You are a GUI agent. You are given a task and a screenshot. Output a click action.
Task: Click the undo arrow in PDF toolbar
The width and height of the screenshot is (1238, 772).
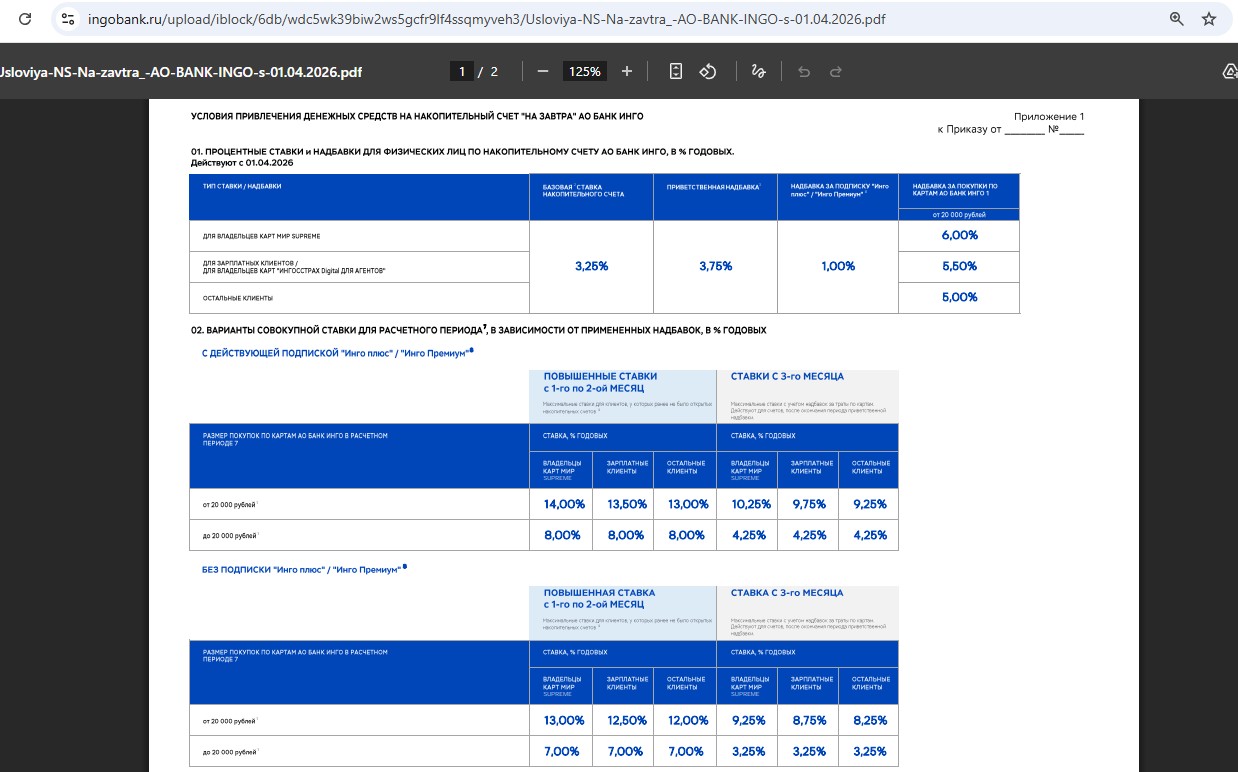(x=804, y=71)
